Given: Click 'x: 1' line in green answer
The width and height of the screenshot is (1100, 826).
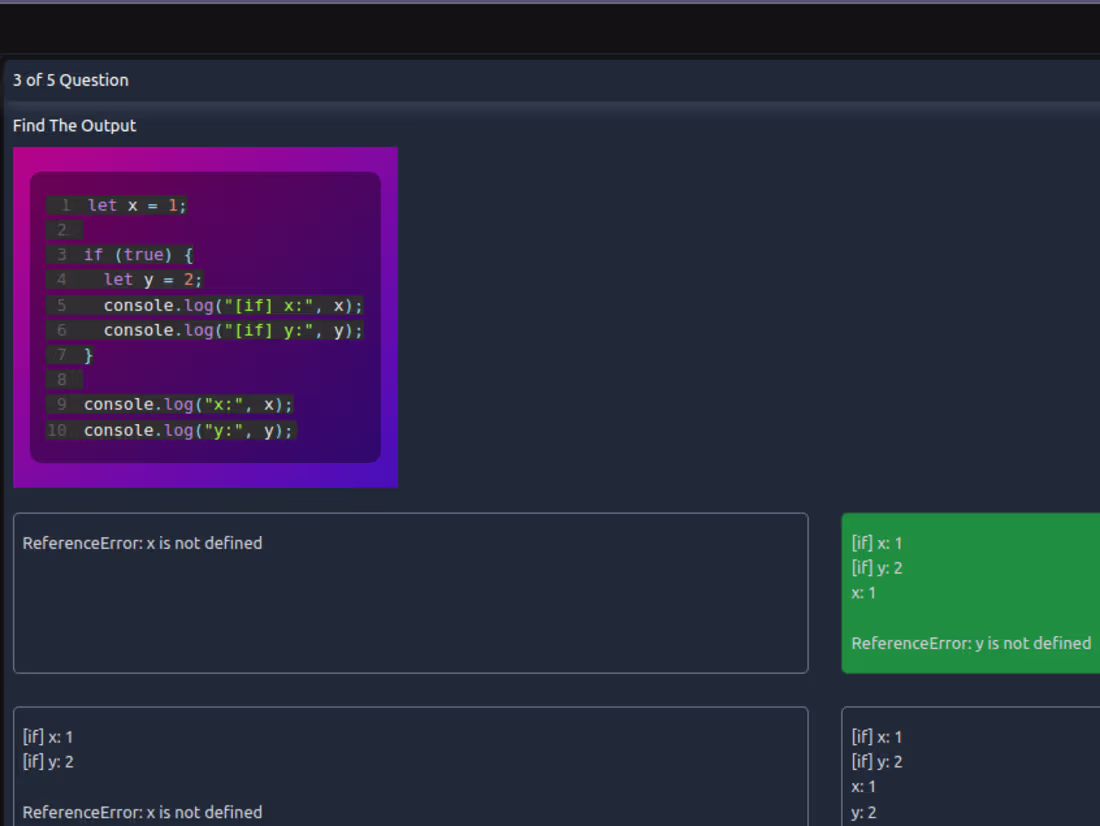Looking at the screenshot, I should 864,593.
